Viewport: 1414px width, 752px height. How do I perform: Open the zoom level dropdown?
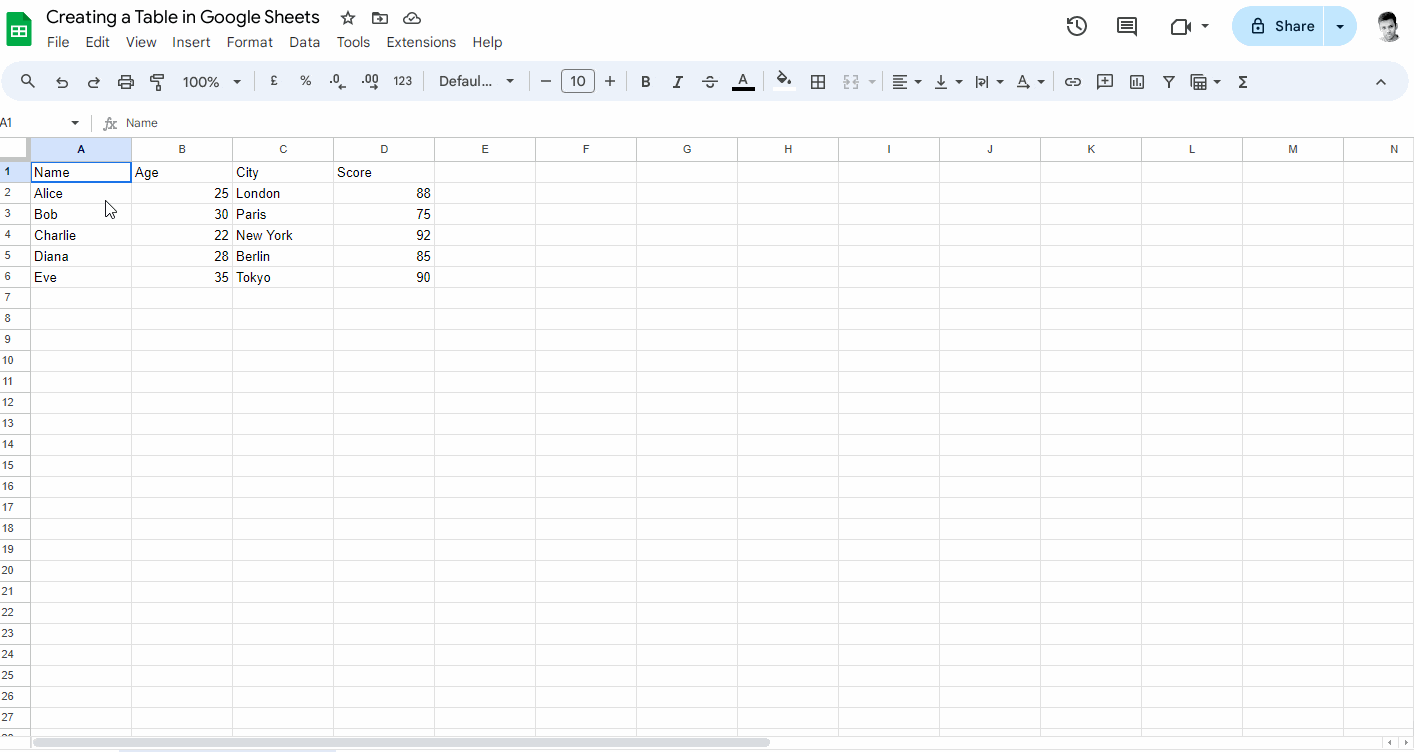[x=211, y=81]
